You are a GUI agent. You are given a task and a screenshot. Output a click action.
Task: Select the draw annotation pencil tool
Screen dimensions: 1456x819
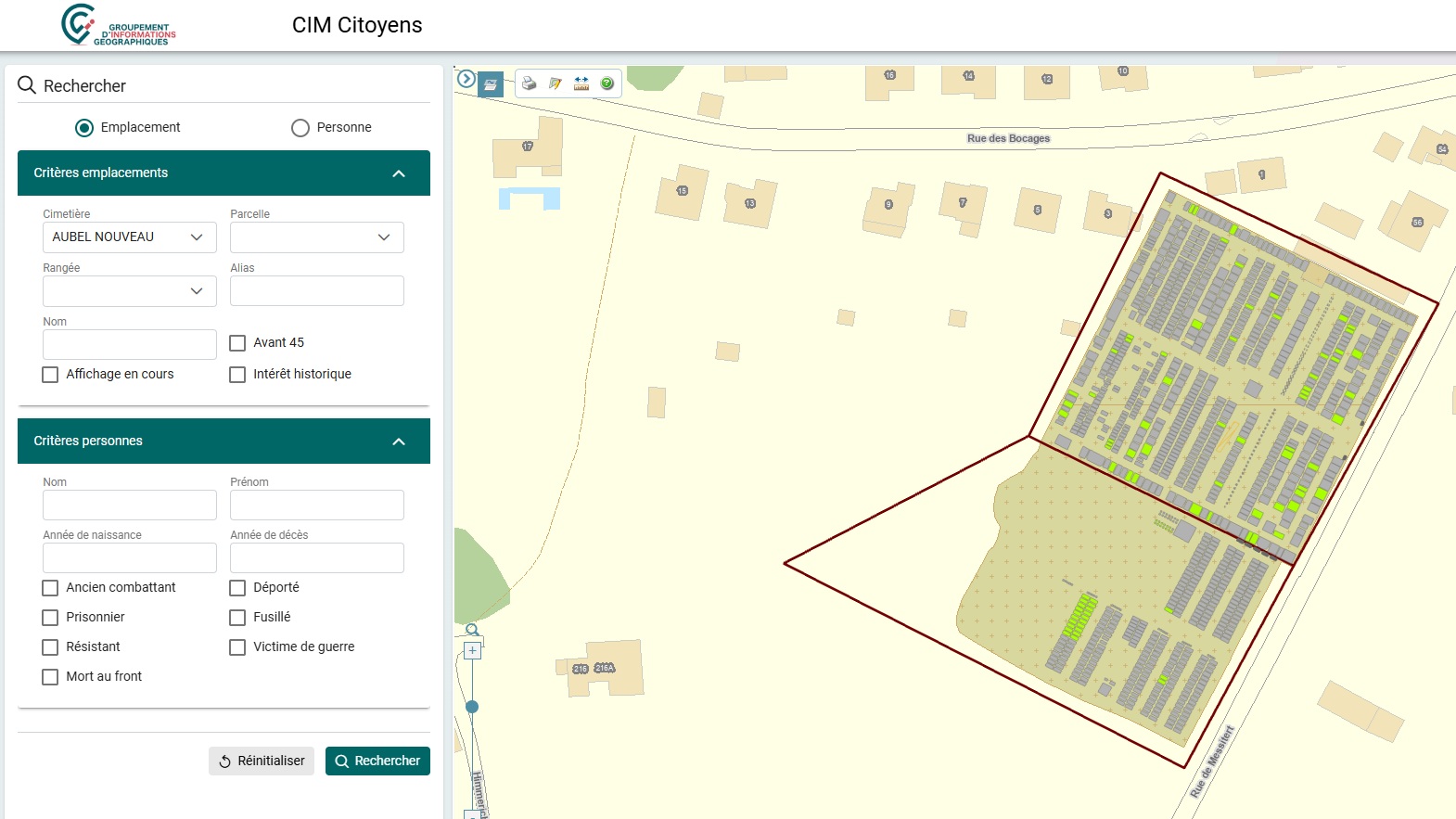(555, 83)
